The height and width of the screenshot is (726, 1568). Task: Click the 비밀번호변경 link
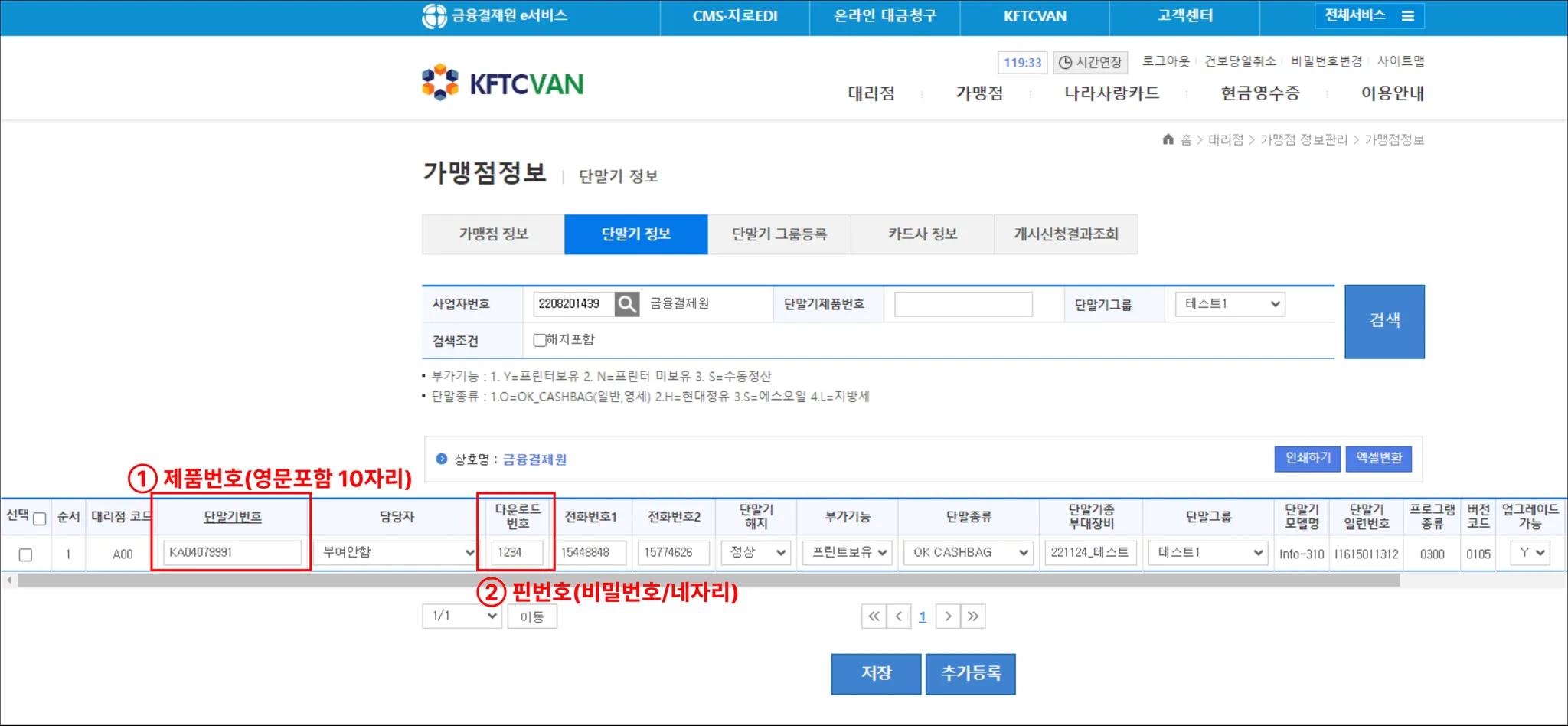click(x=1327, y=61)
